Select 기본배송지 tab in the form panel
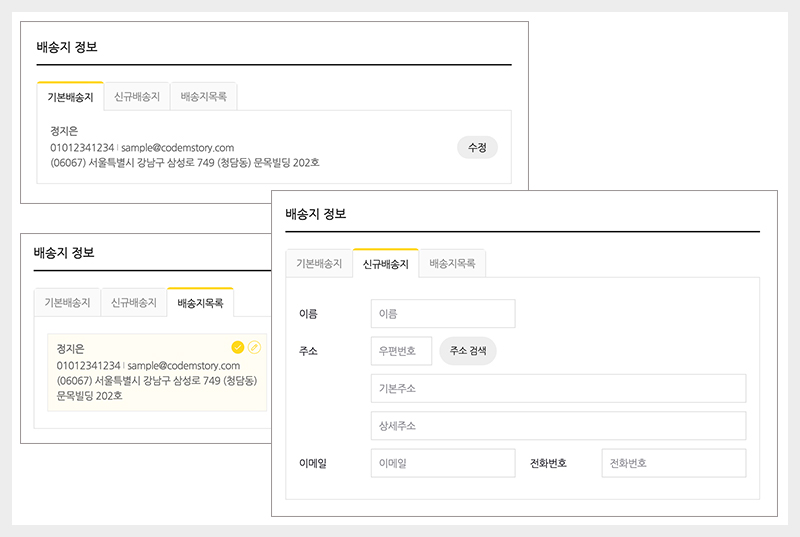Screen dimensions: 800x537 319,264
